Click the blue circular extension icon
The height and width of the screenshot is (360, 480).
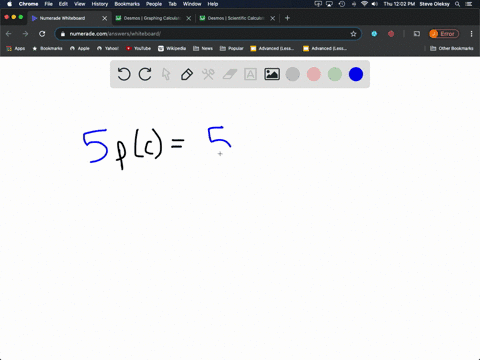coord(374,34)
